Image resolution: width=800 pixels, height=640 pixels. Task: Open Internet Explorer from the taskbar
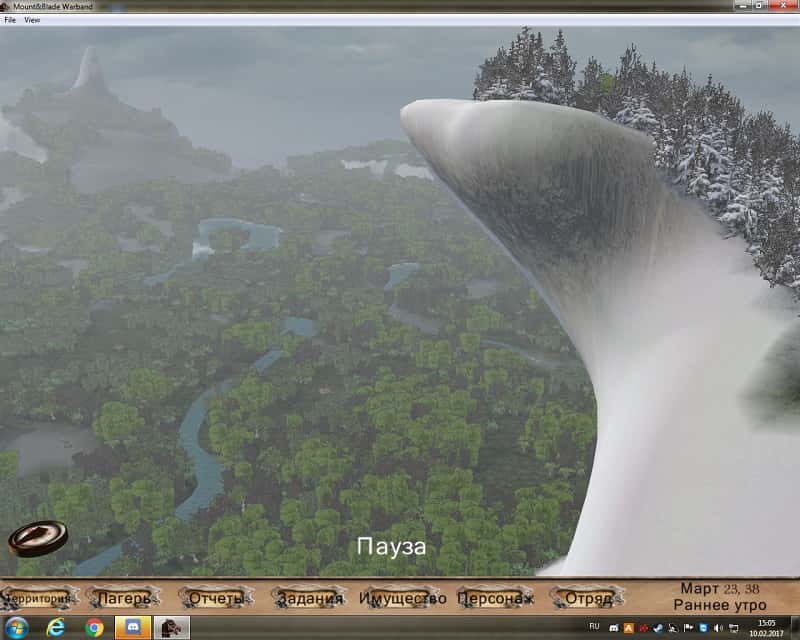[x=55, y=628]
